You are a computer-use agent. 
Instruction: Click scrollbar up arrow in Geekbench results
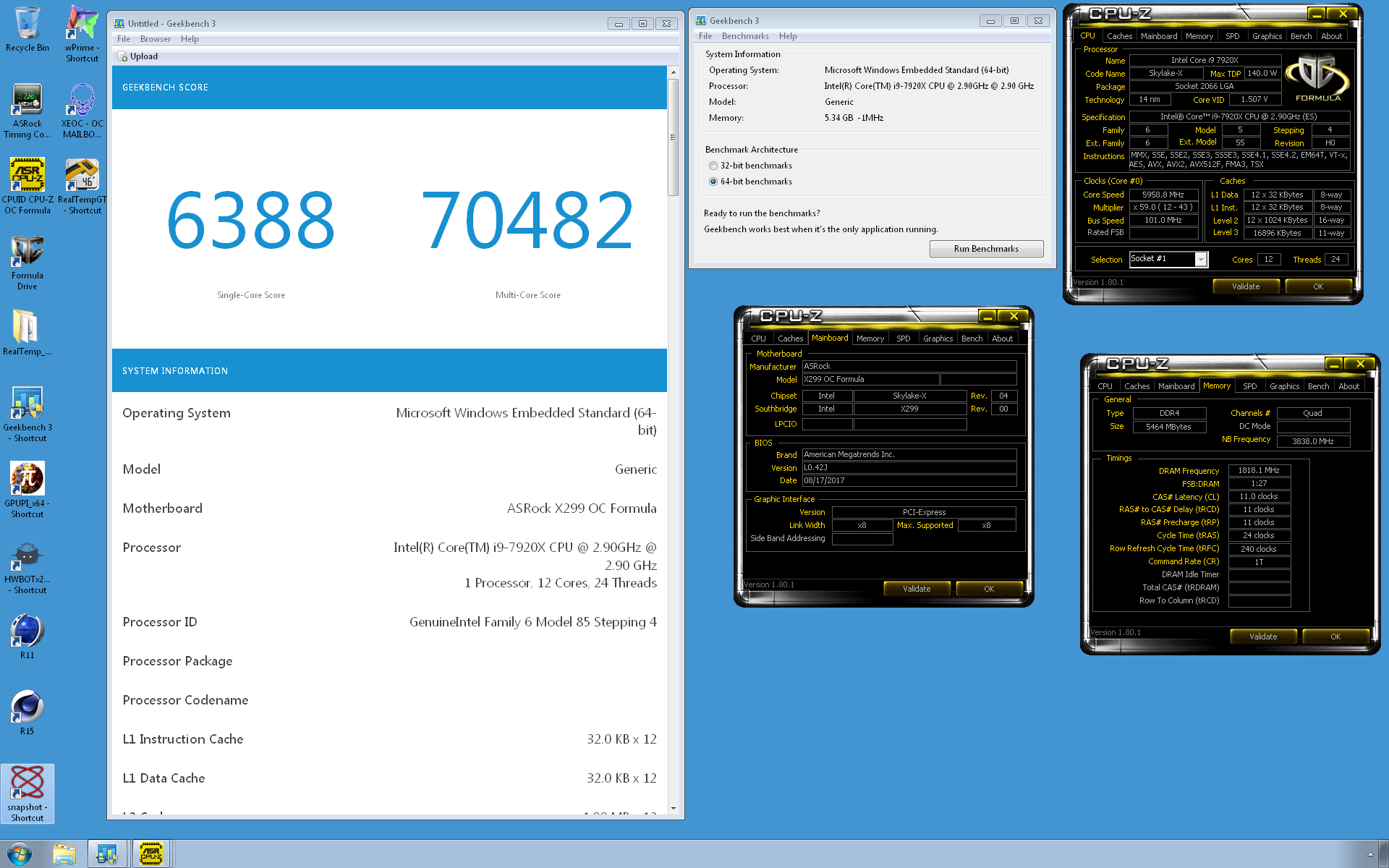point(674,72)
